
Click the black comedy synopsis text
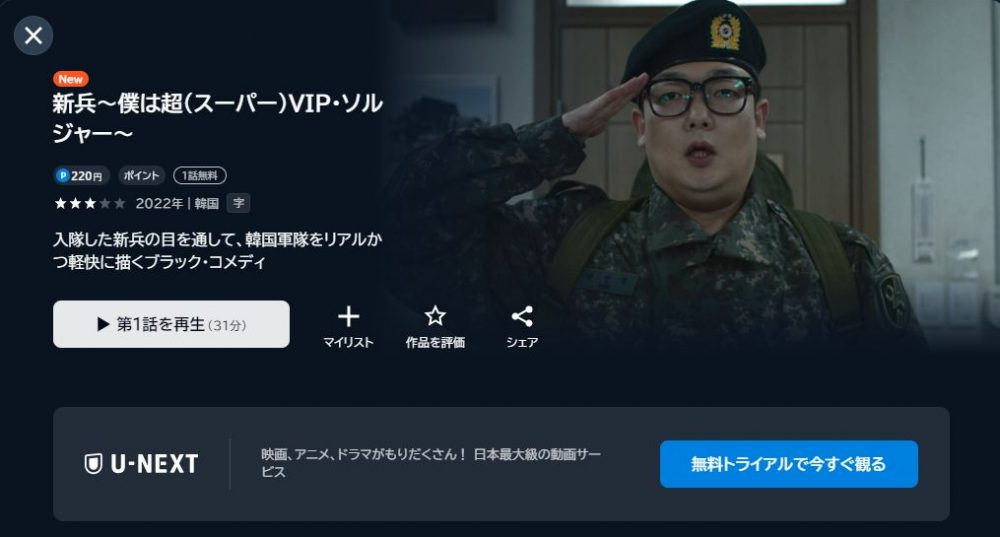click(x=217, y=251)
